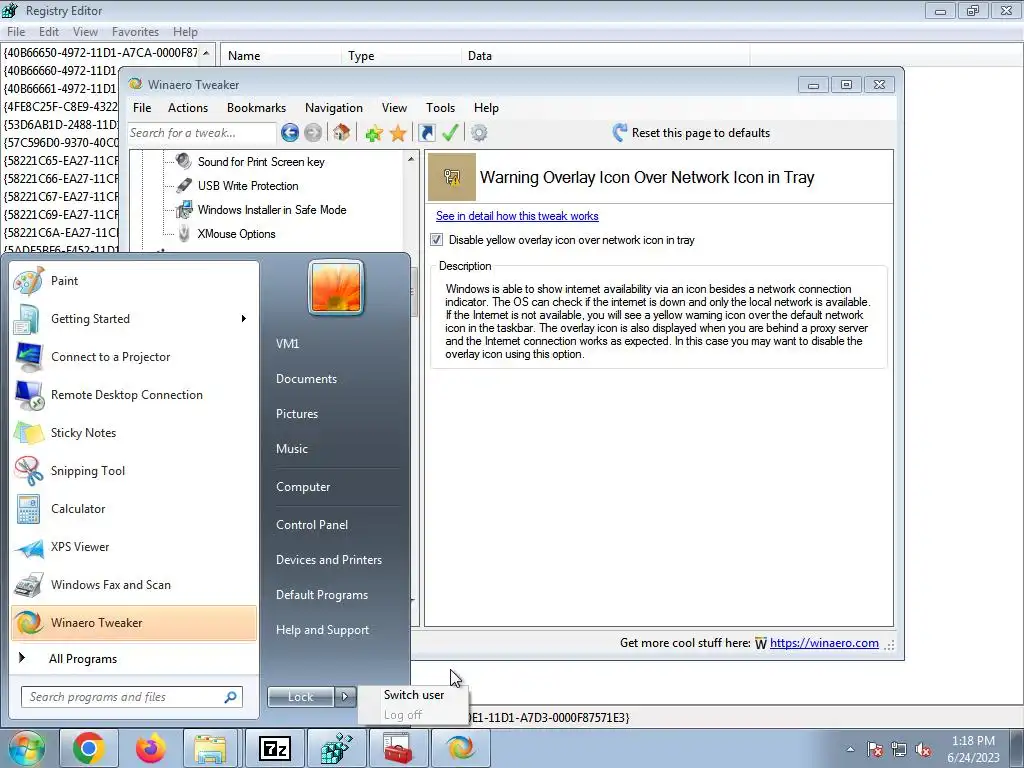
Task: Open the Edit menu in Registry Editor
Action: click(x=48, y=32)
